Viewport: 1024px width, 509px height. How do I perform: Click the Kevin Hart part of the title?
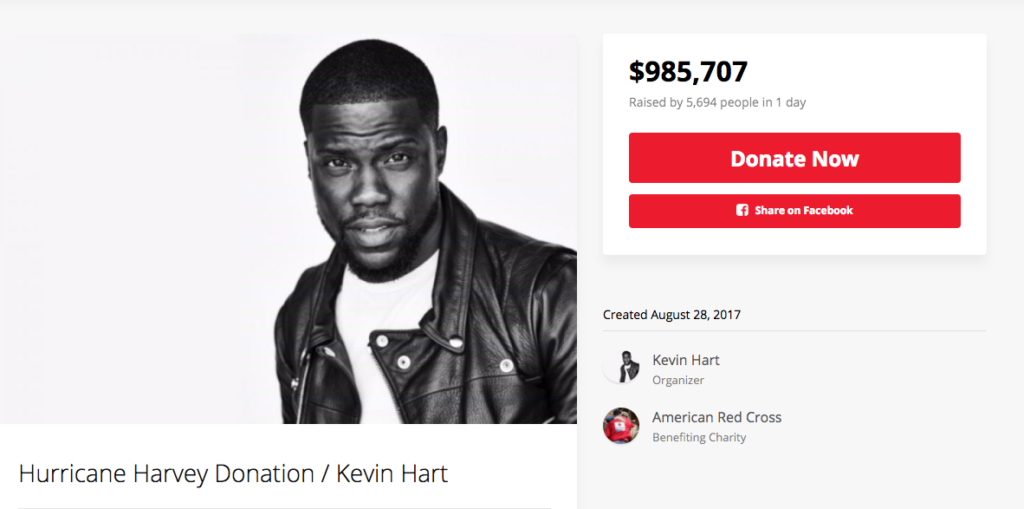click(x=392, y=473)
